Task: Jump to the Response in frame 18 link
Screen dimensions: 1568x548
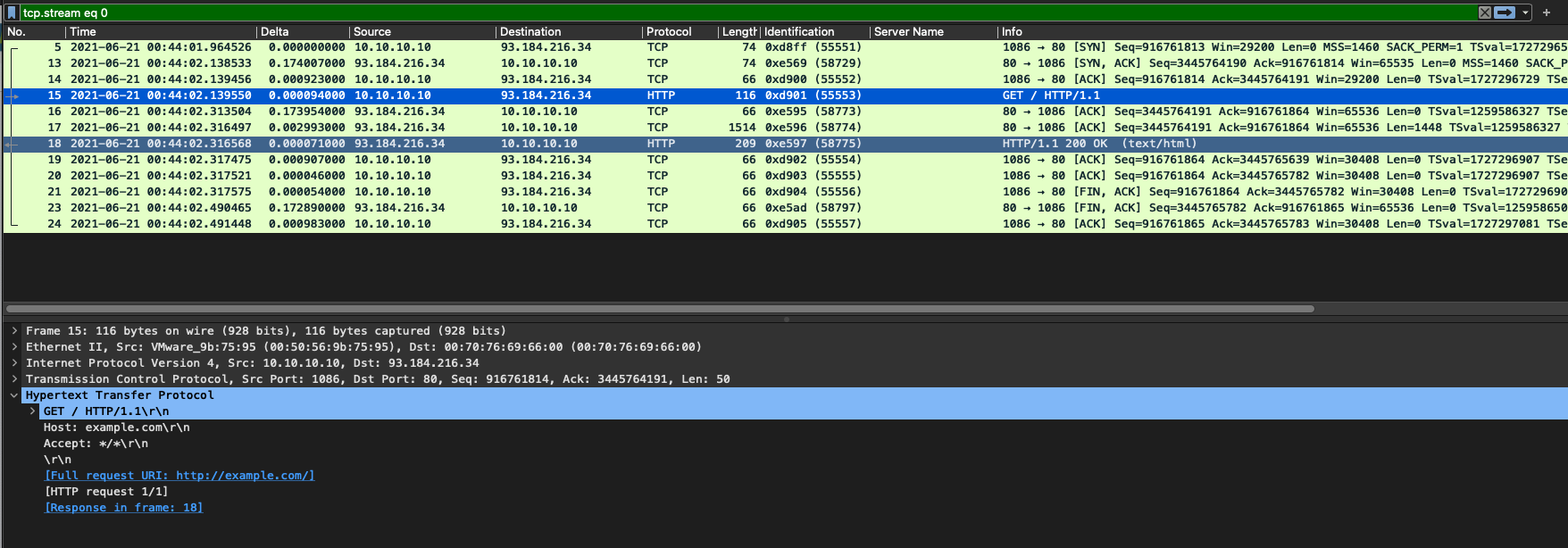Action: coord(124,508)
